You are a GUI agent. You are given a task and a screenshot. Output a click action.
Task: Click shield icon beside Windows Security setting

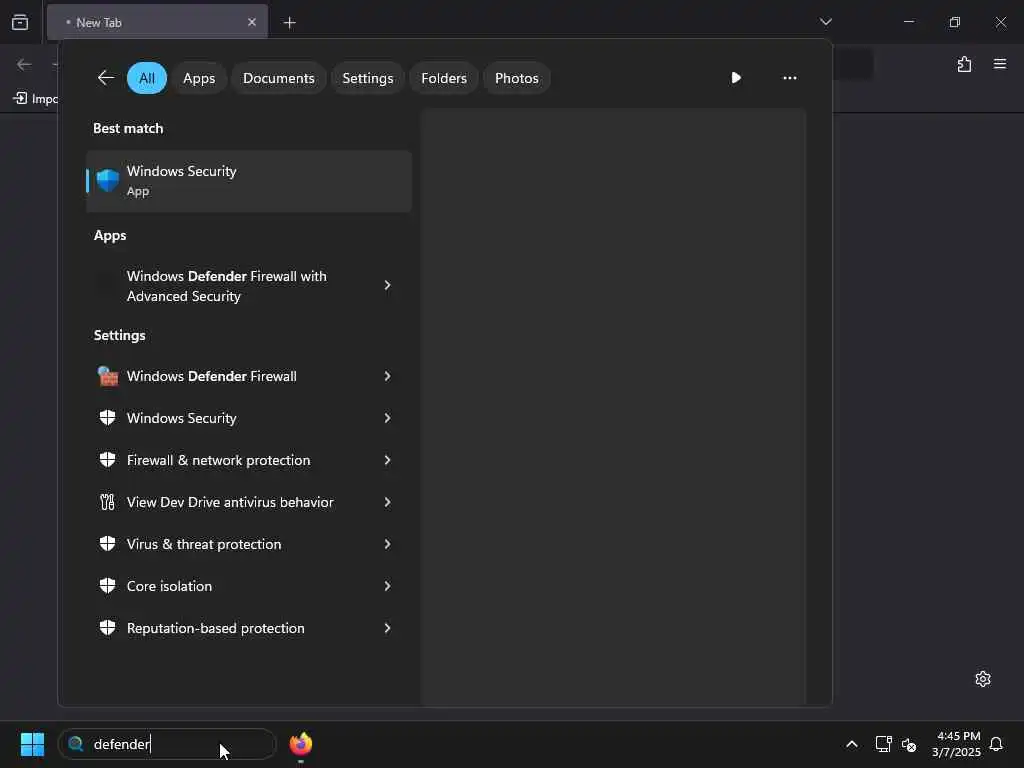coord(108,418)
